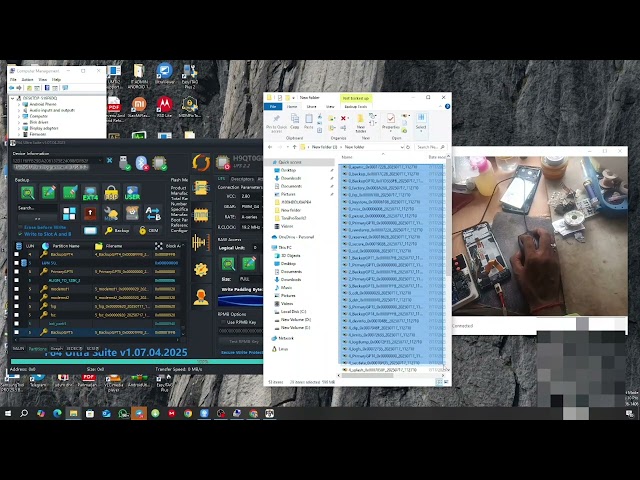The image size is (640, 480).
Task: Click the Windows Start button
Action: pos(8,413)
